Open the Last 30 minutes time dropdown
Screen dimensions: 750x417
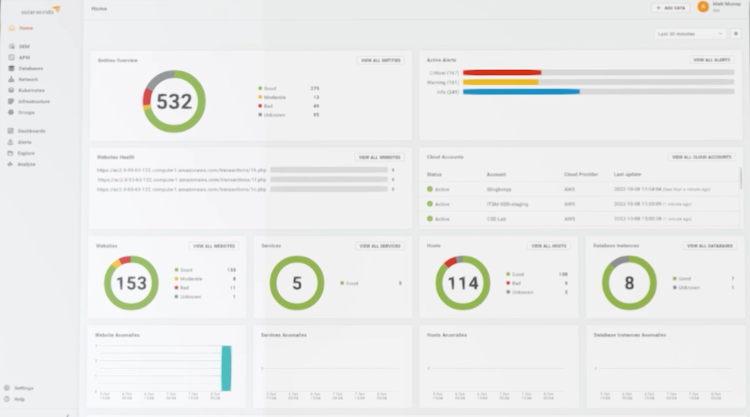point(690,34)
